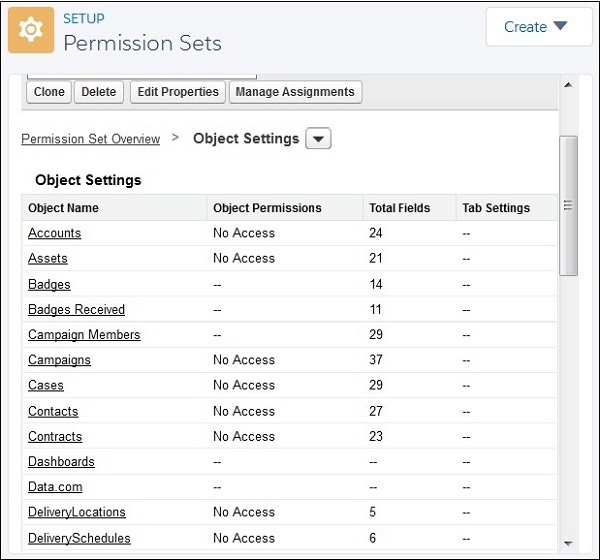Click the Setup gear icon
600x560 pixels.
pos(31,30)
